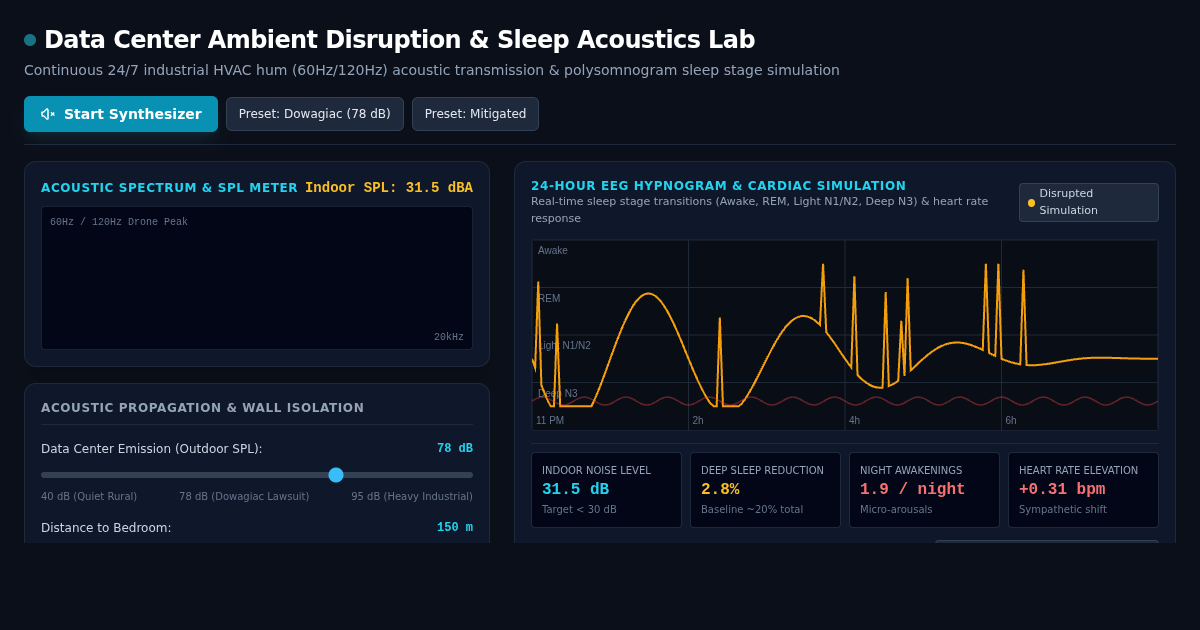Click 'Distance to Bedroom:' label
This screenshot has width=1200, height=630.
pos(106,527)
